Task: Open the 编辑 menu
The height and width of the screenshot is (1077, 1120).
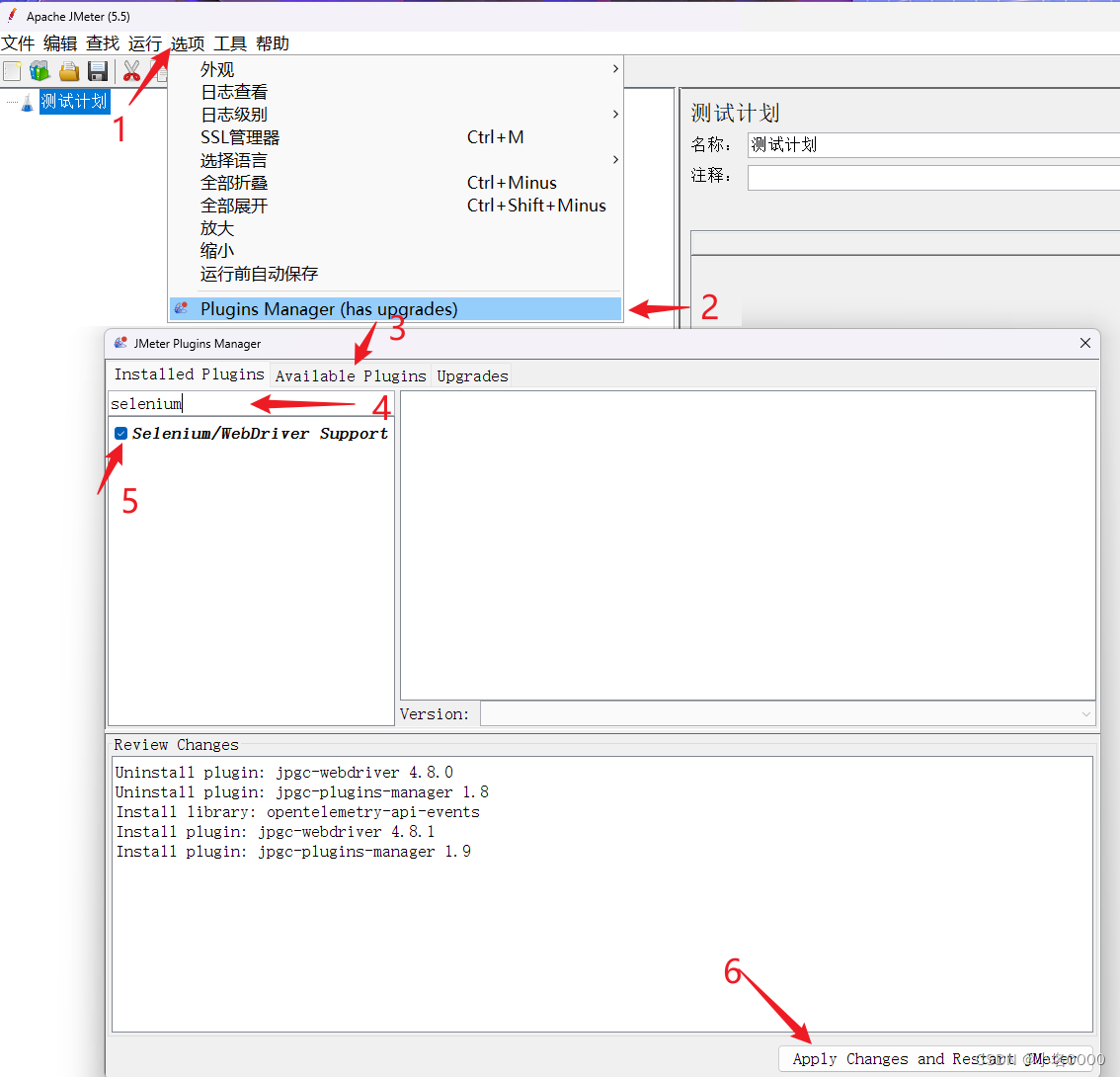Action: pyautogui.click(x=60, y=43)
